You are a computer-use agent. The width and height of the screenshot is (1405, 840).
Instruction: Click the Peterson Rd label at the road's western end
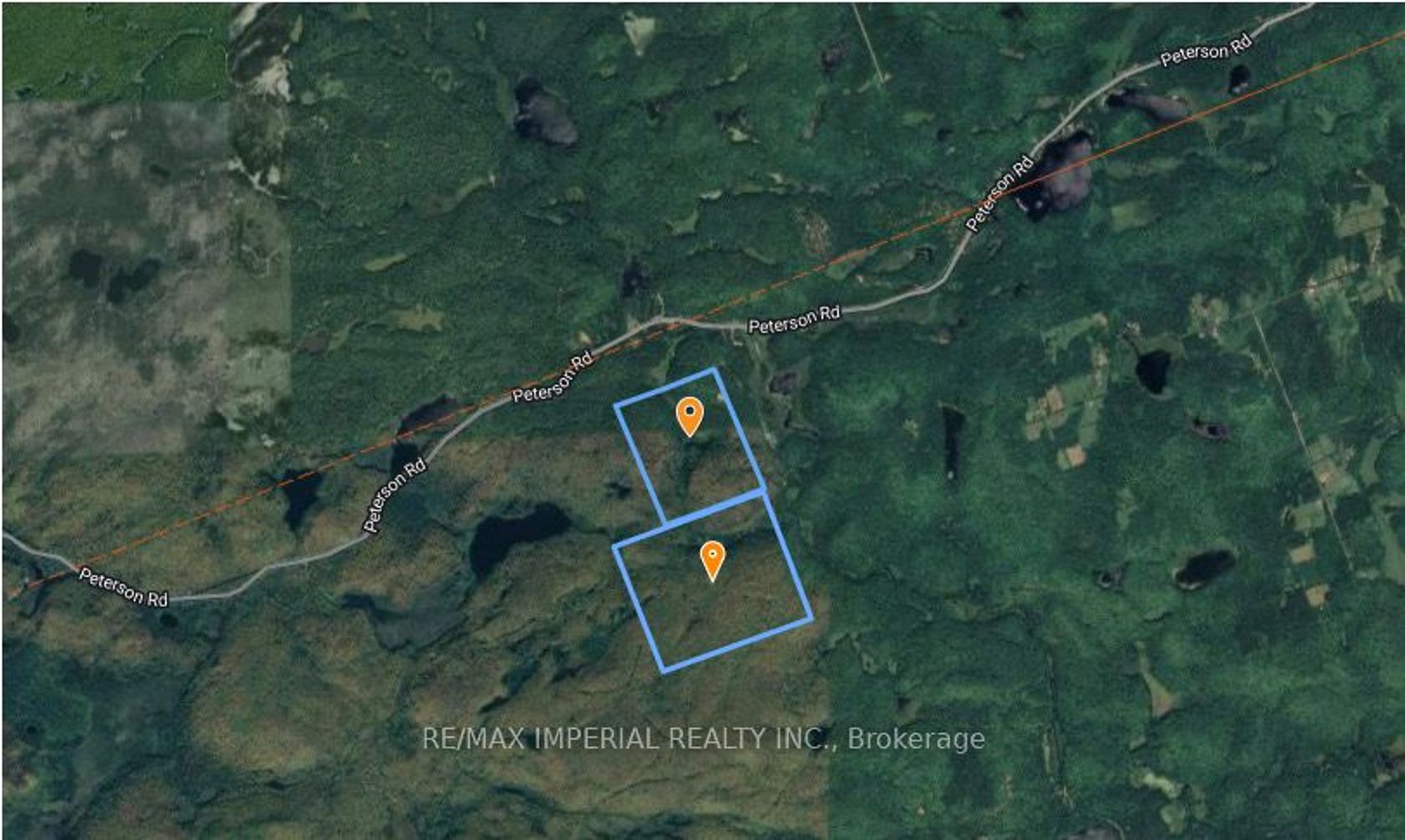[124, 587]
